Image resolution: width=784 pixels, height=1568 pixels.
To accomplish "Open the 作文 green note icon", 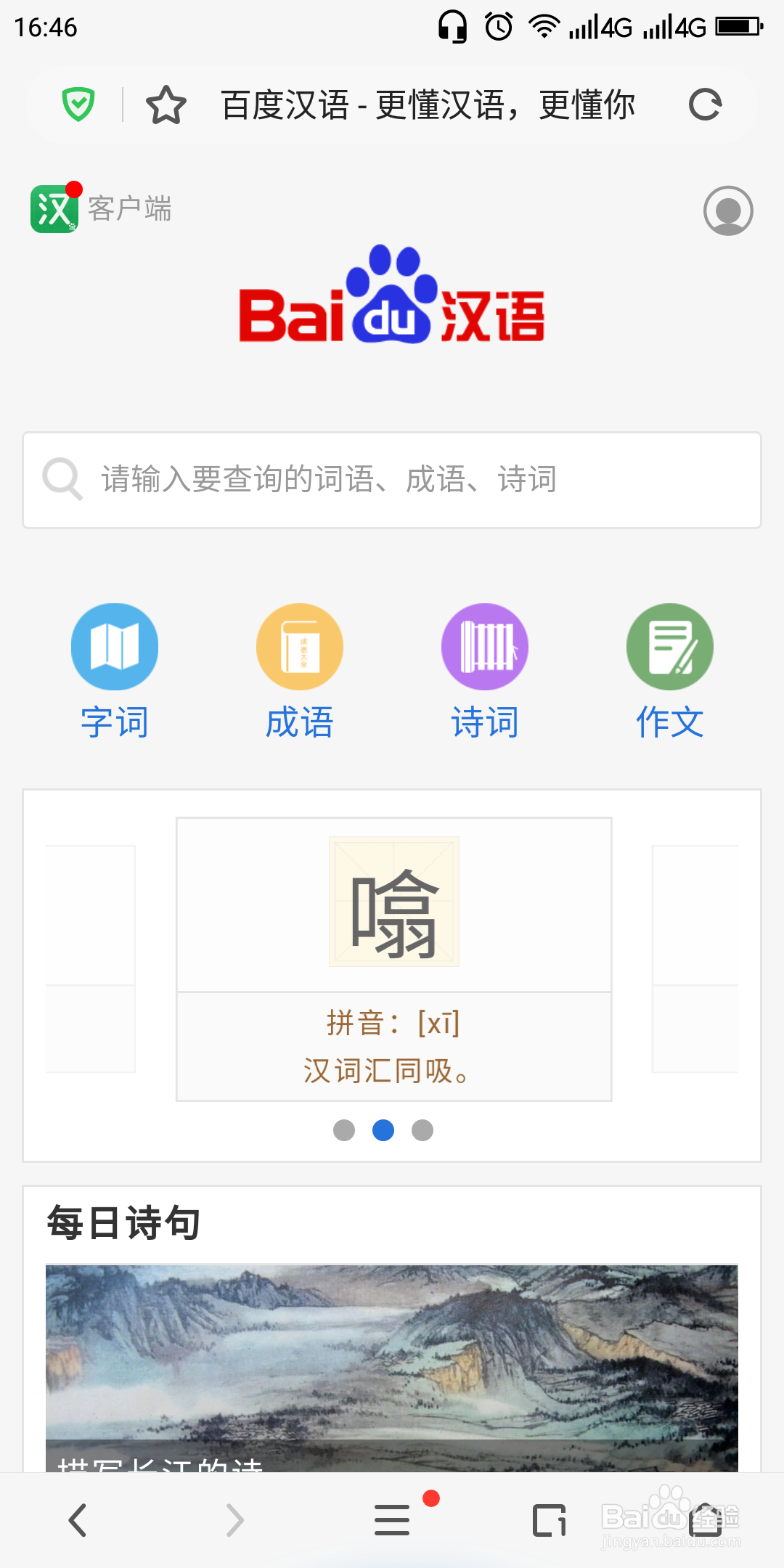I will tap(670, 647).
